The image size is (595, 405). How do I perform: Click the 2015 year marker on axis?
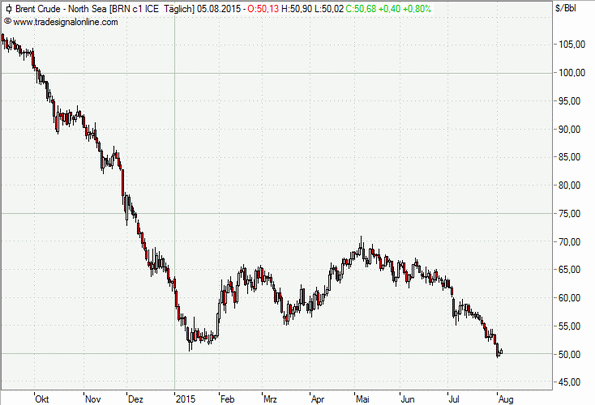pos(185,399)
